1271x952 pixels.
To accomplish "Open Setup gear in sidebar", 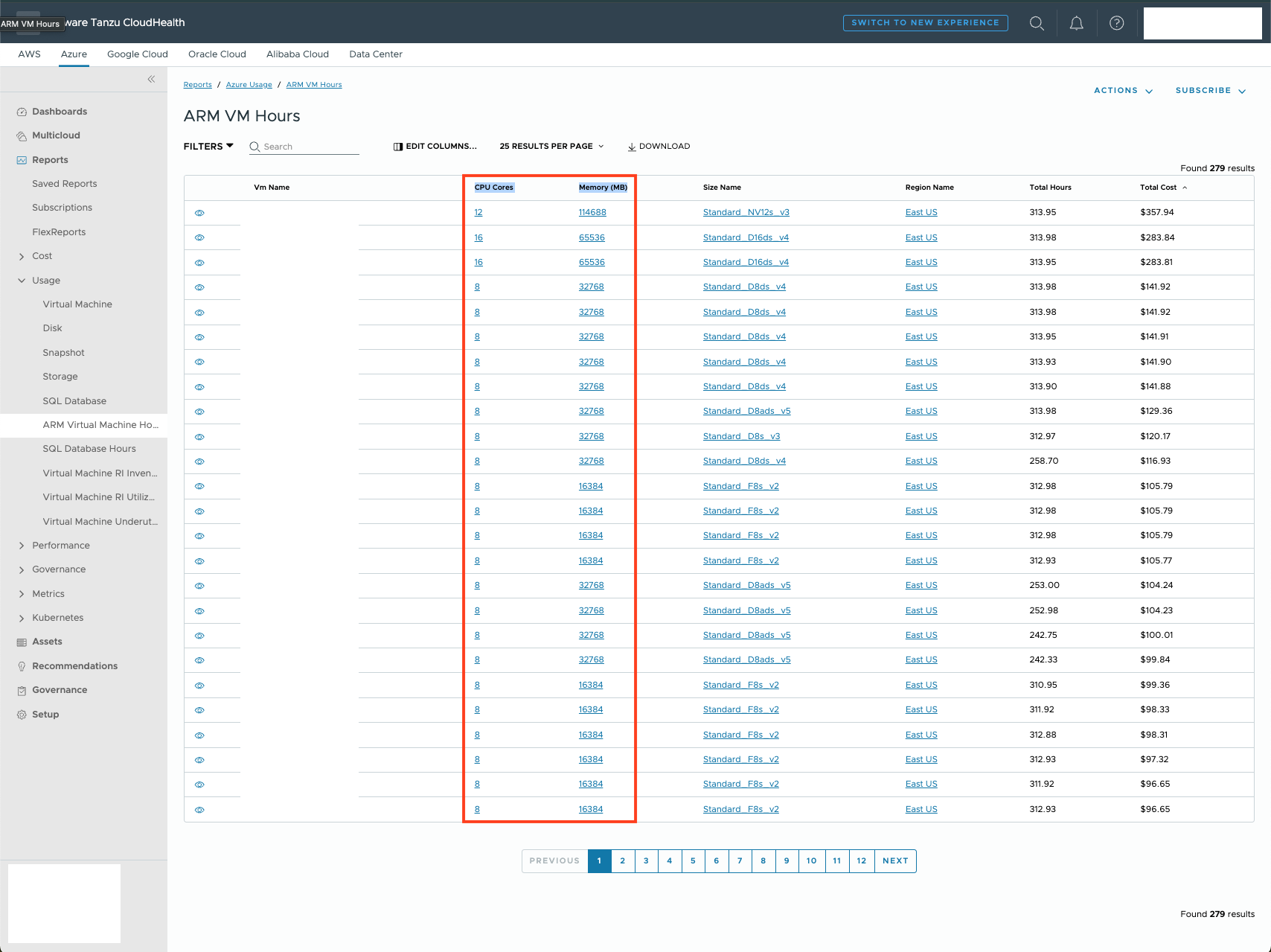I will [22, 715].
